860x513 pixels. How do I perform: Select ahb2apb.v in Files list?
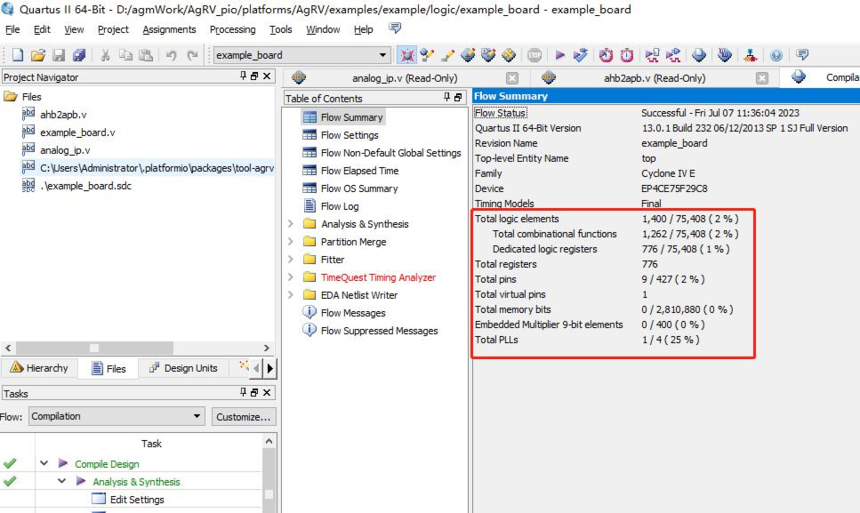(63, 114)
